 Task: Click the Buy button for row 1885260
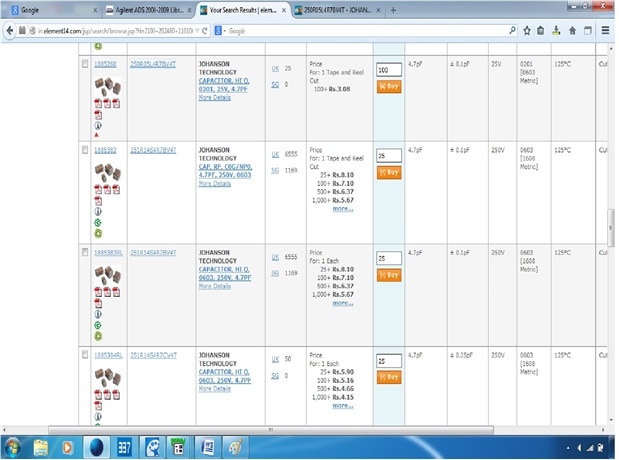click(x=389, y=86)
